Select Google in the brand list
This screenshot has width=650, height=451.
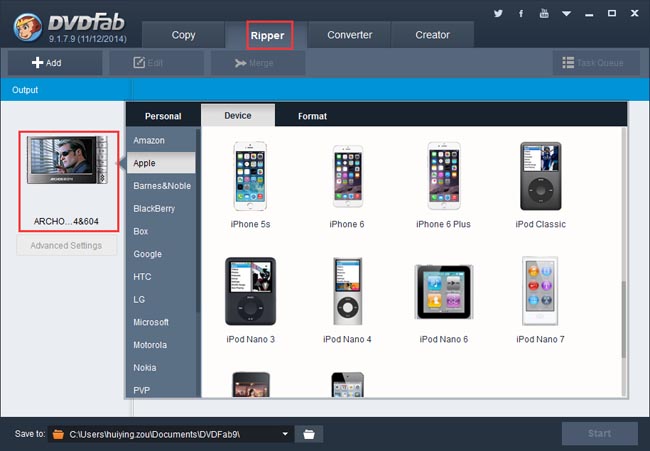pos(161,254)
